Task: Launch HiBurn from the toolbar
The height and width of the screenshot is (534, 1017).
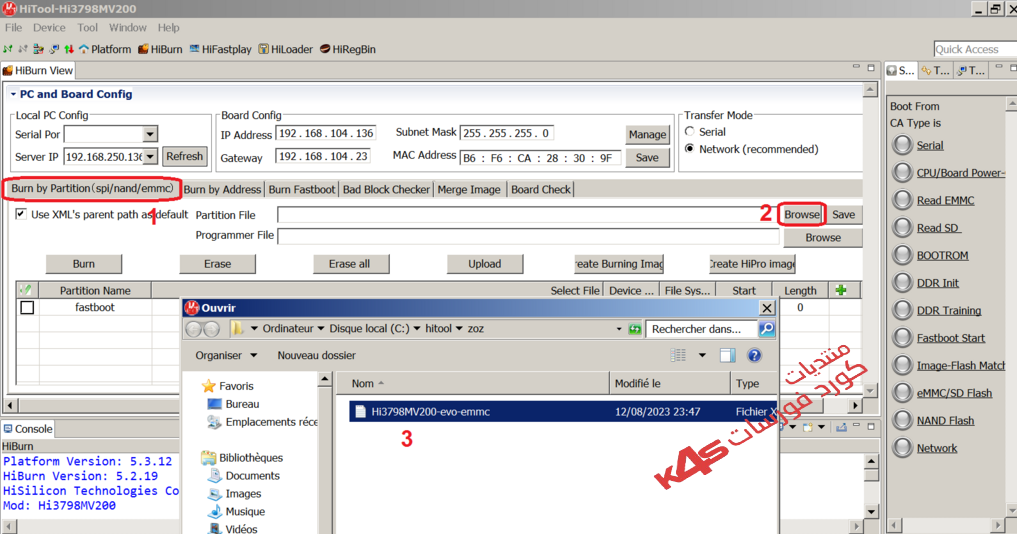Action: (x=160, y=49)
